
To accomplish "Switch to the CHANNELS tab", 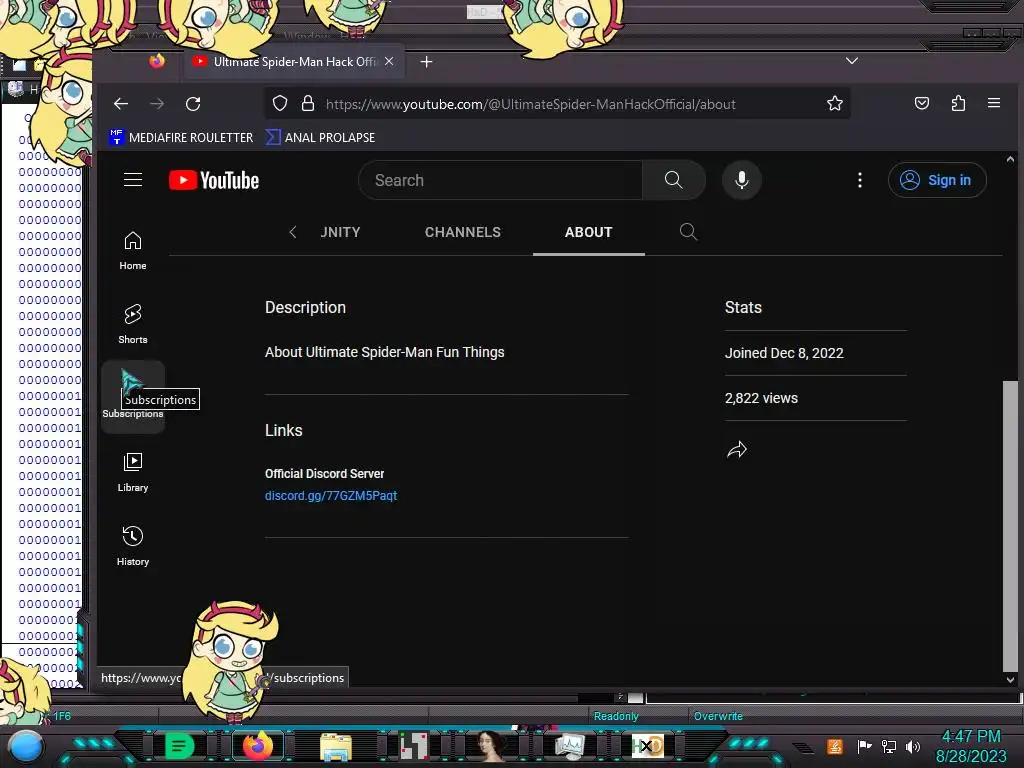I will [462, 232].
